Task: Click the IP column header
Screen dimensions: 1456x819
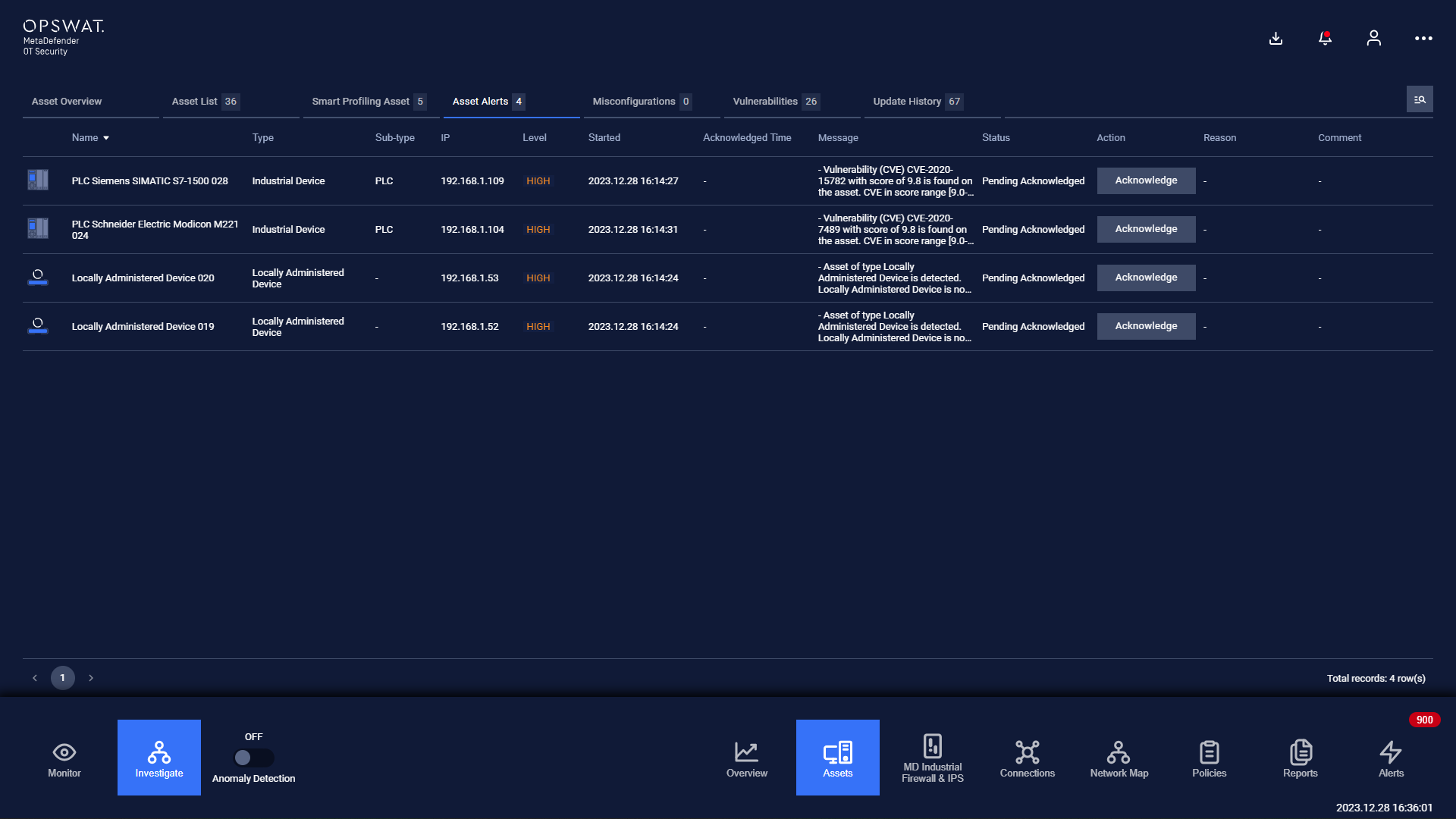Action: [x=445, y=138]
